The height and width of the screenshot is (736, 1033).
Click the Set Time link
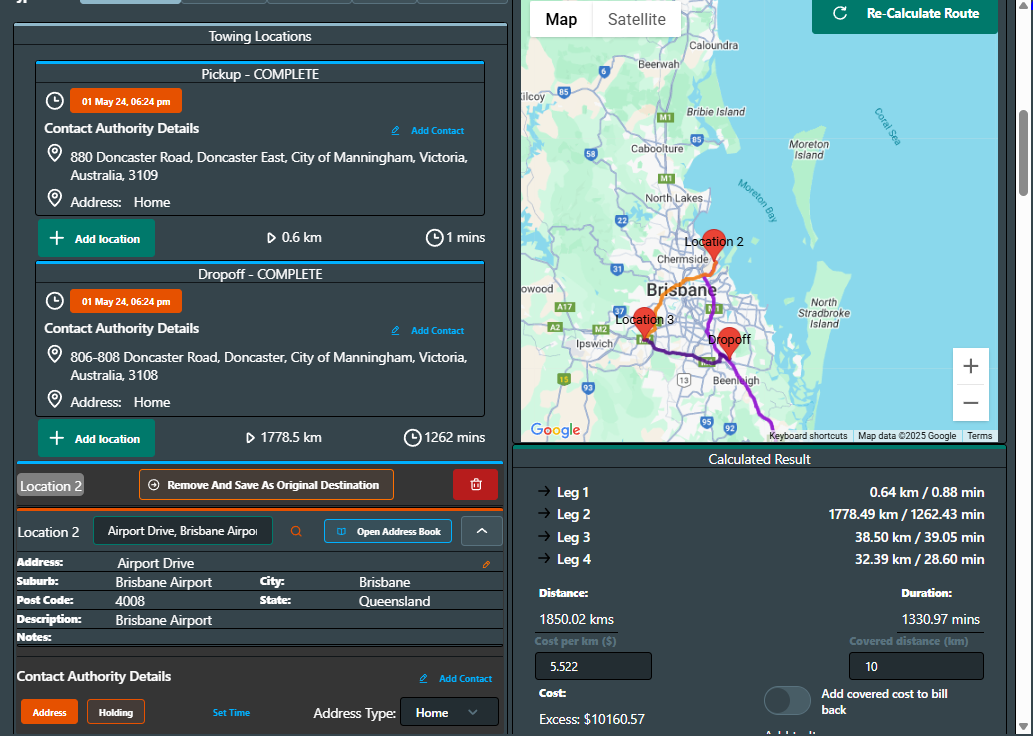point(231,712)
